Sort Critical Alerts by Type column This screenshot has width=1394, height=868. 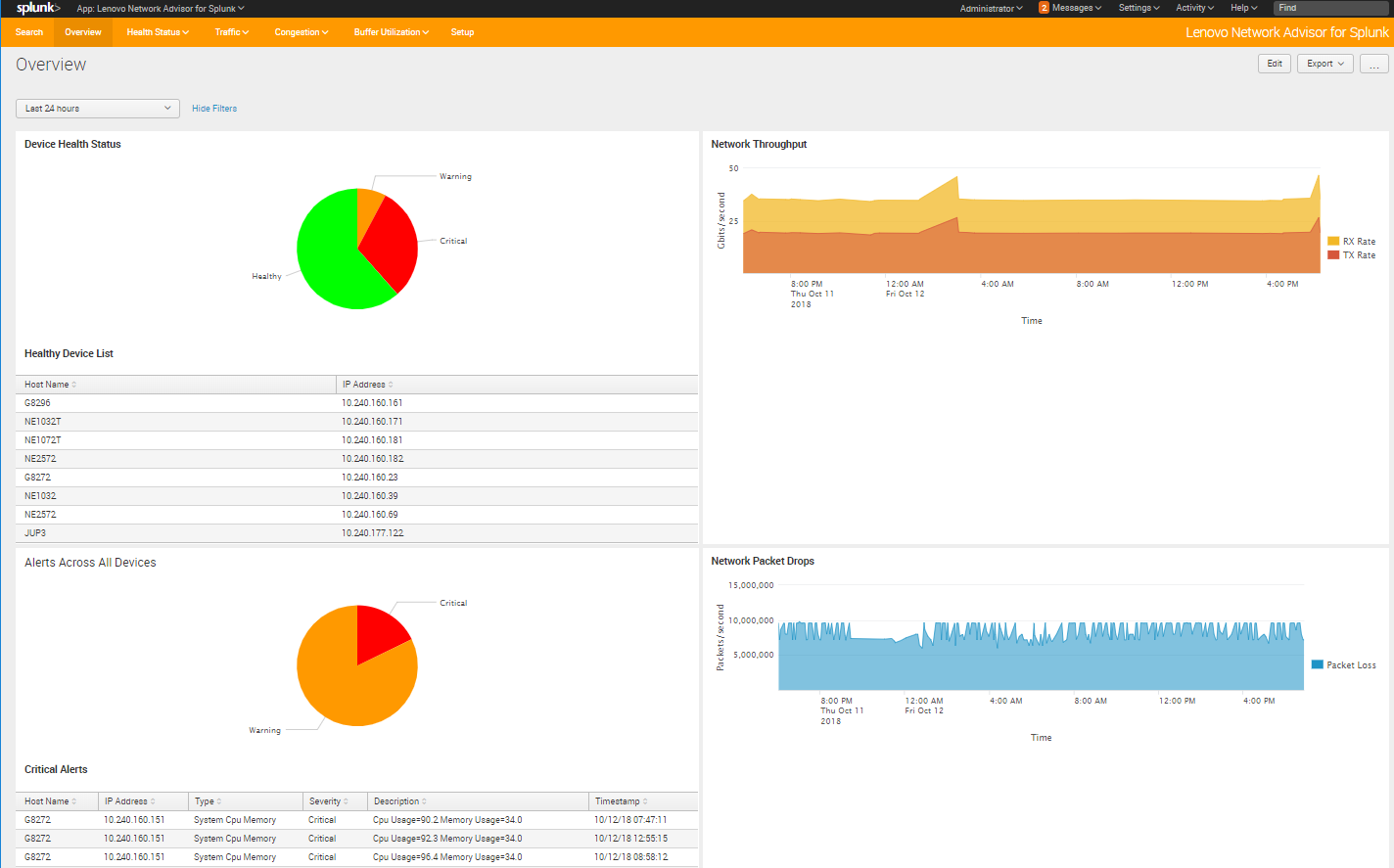(x=208, y=801)
